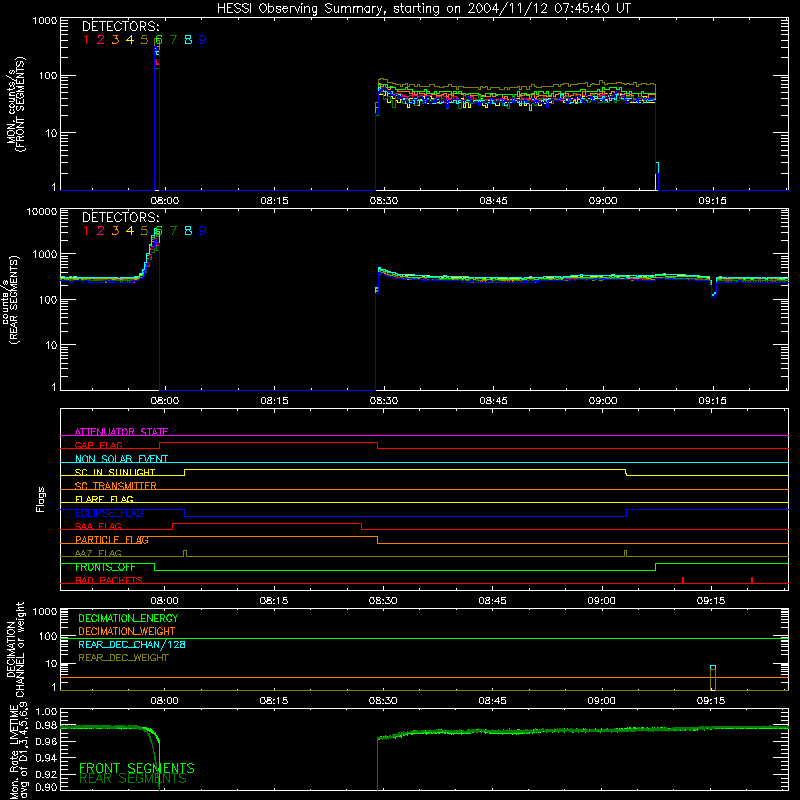Click REAR SEGMENTS legend in livetime panel
This screenshot has width=800, height=800.
[x=133, y=779]
